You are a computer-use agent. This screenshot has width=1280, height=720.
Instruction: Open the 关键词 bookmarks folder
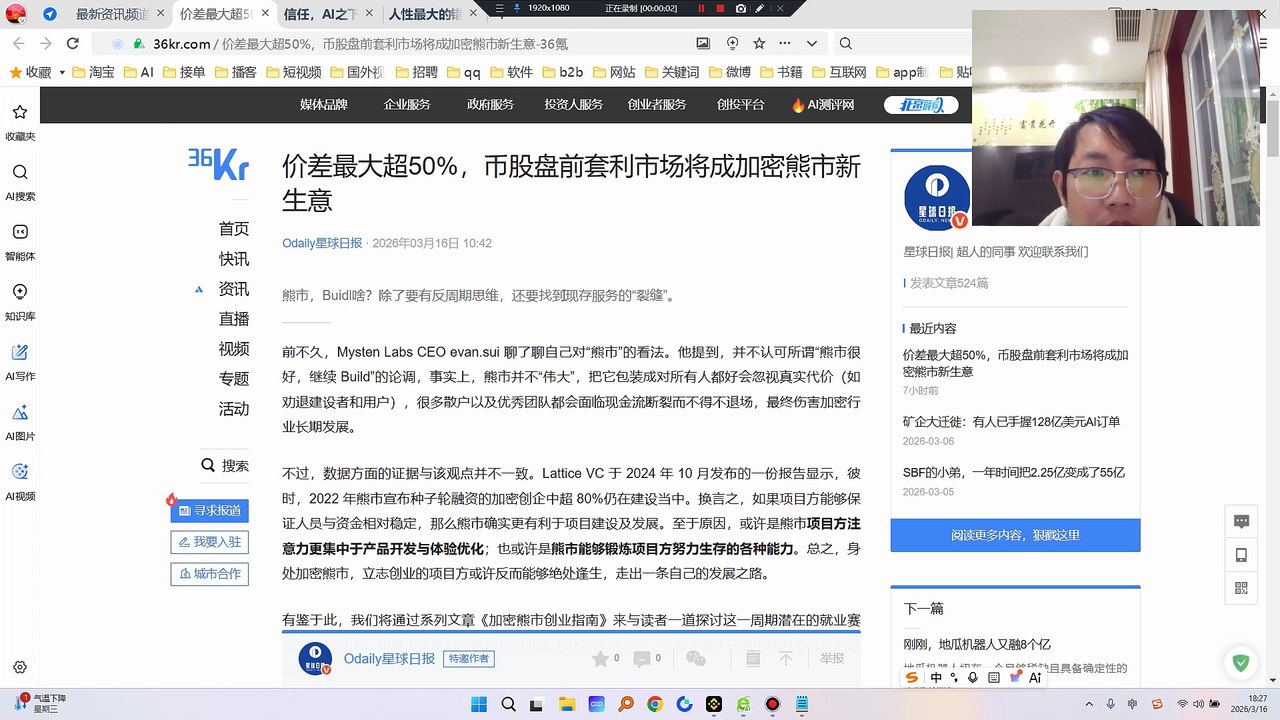671,73
